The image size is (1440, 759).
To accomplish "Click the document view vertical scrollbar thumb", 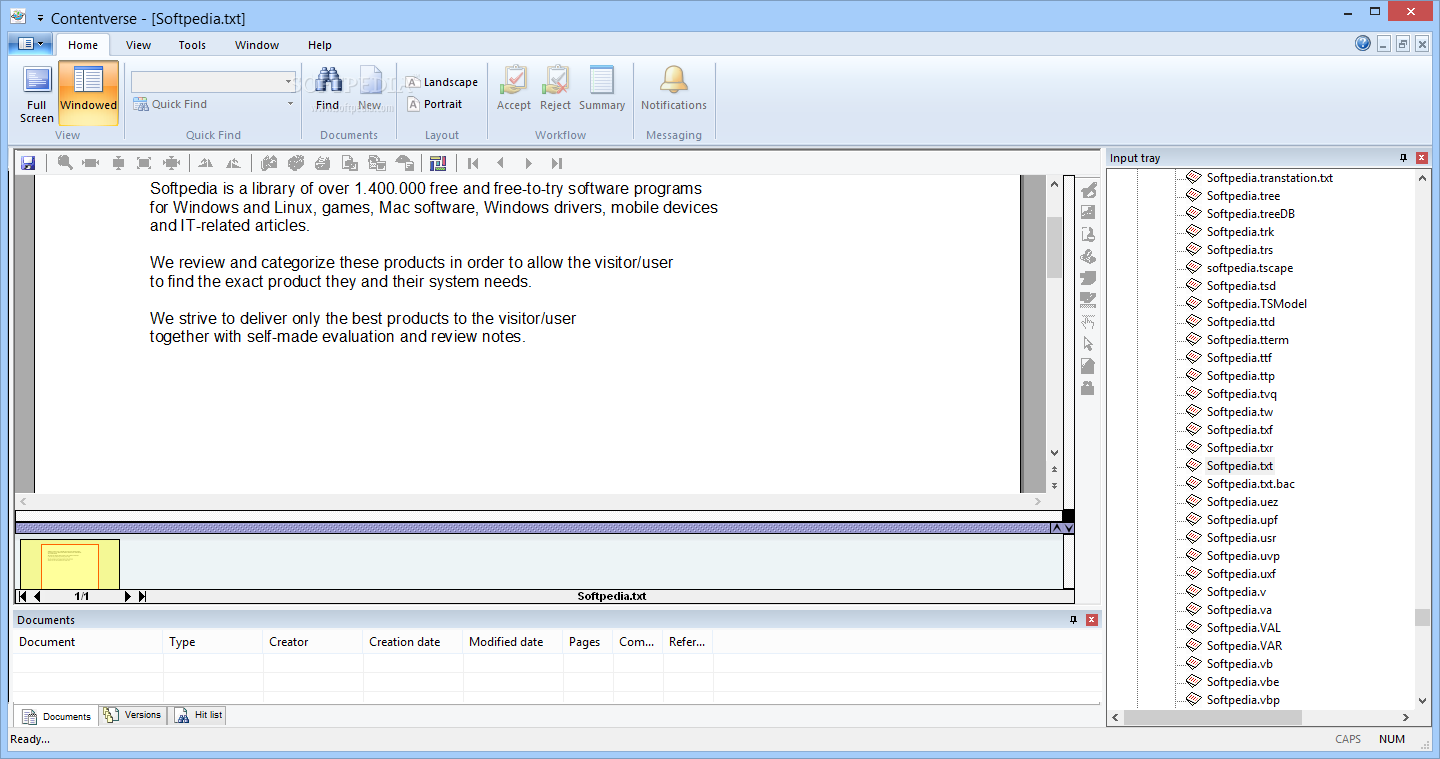I will 1054,246.
